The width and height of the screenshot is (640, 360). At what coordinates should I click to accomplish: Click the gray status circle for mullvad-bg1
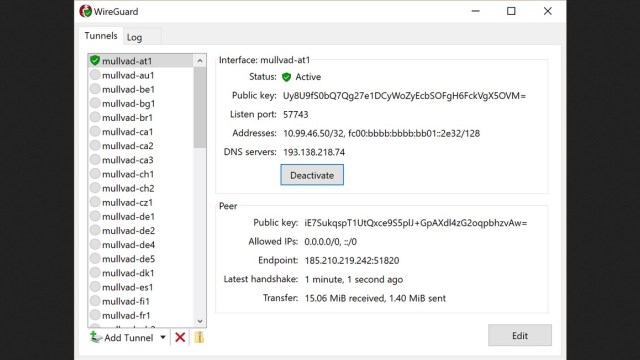[x=95, y=103]
